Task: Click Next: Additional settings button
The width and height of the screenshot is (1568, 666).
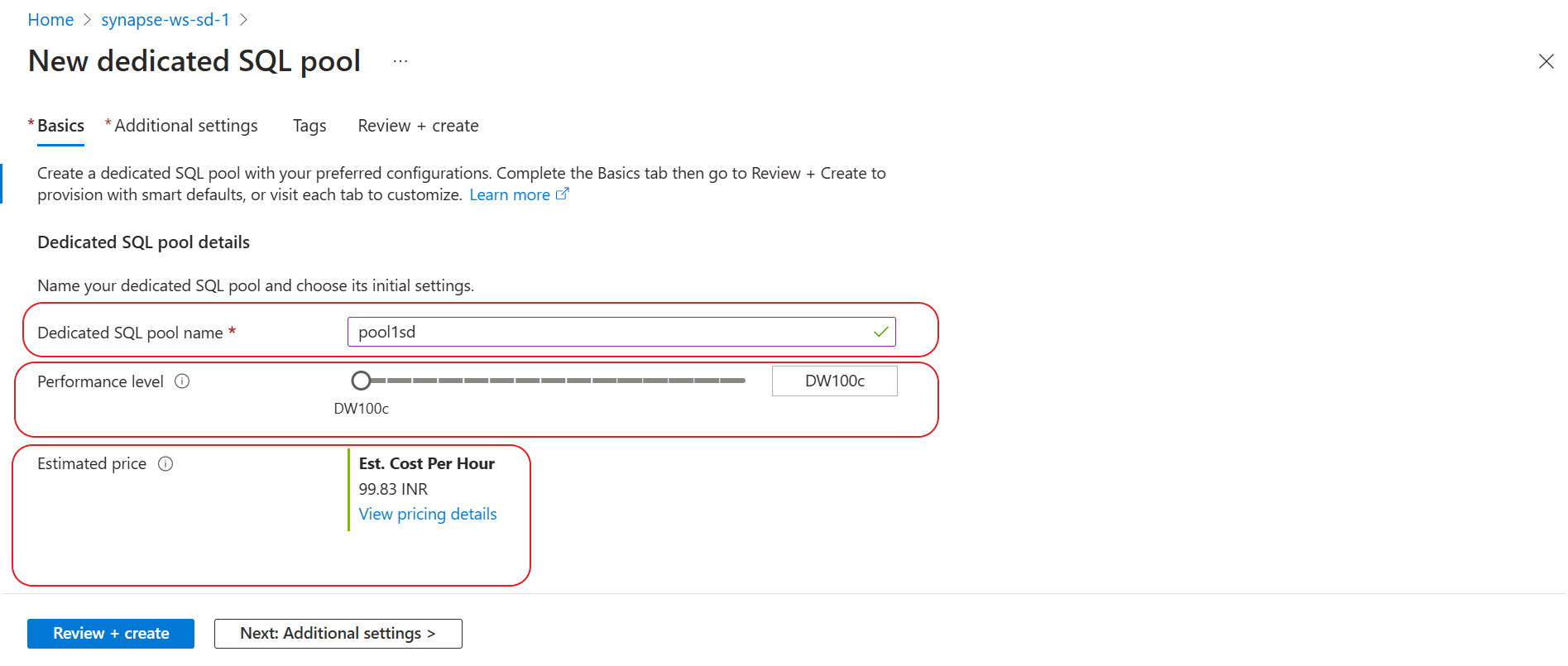Action: click(x=338, y=634)
